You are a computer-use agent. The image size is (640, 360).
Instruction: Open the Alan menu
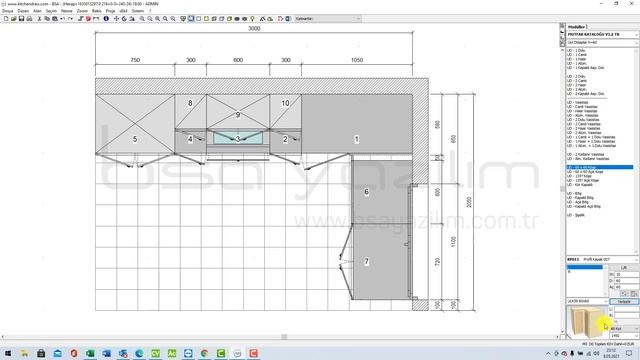[x=37, y=11]
